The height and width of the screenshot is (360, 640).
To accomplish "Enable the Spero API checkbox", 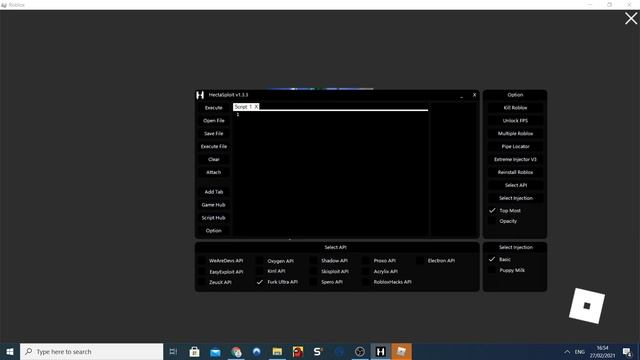I will [x=313, y=282].
